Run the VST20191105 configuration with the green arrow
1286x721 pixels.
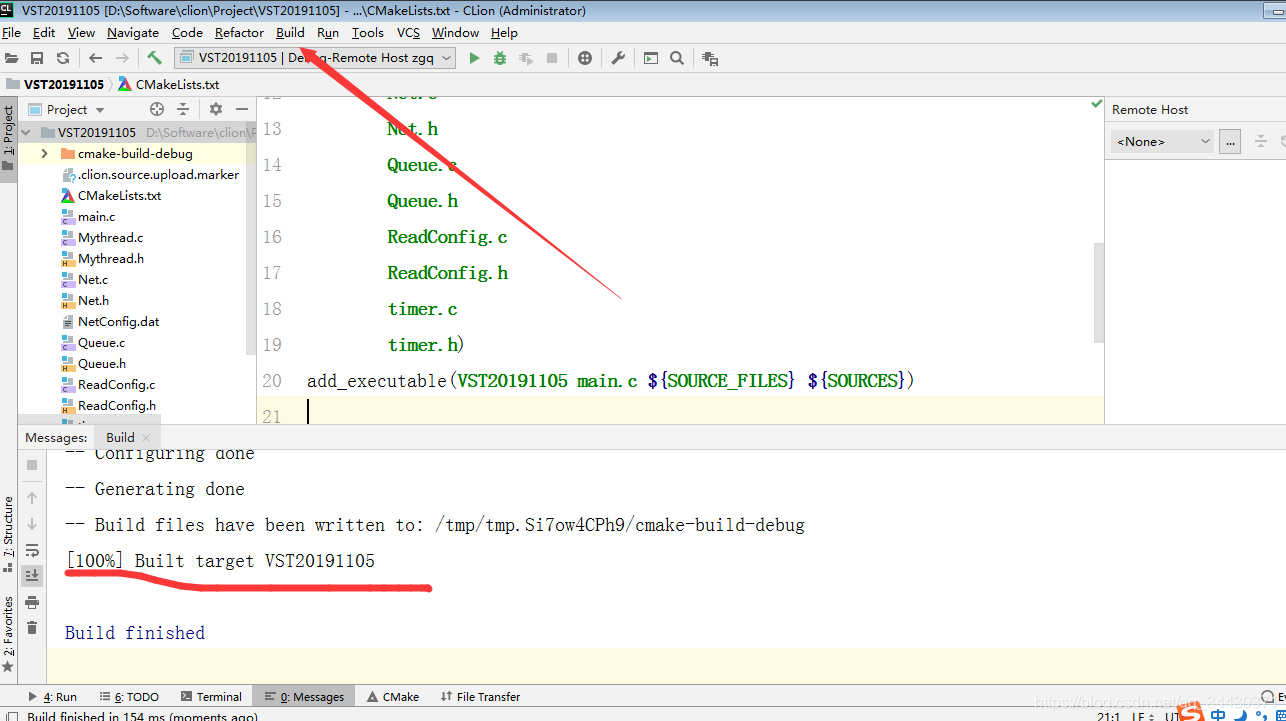coord(474,58)
